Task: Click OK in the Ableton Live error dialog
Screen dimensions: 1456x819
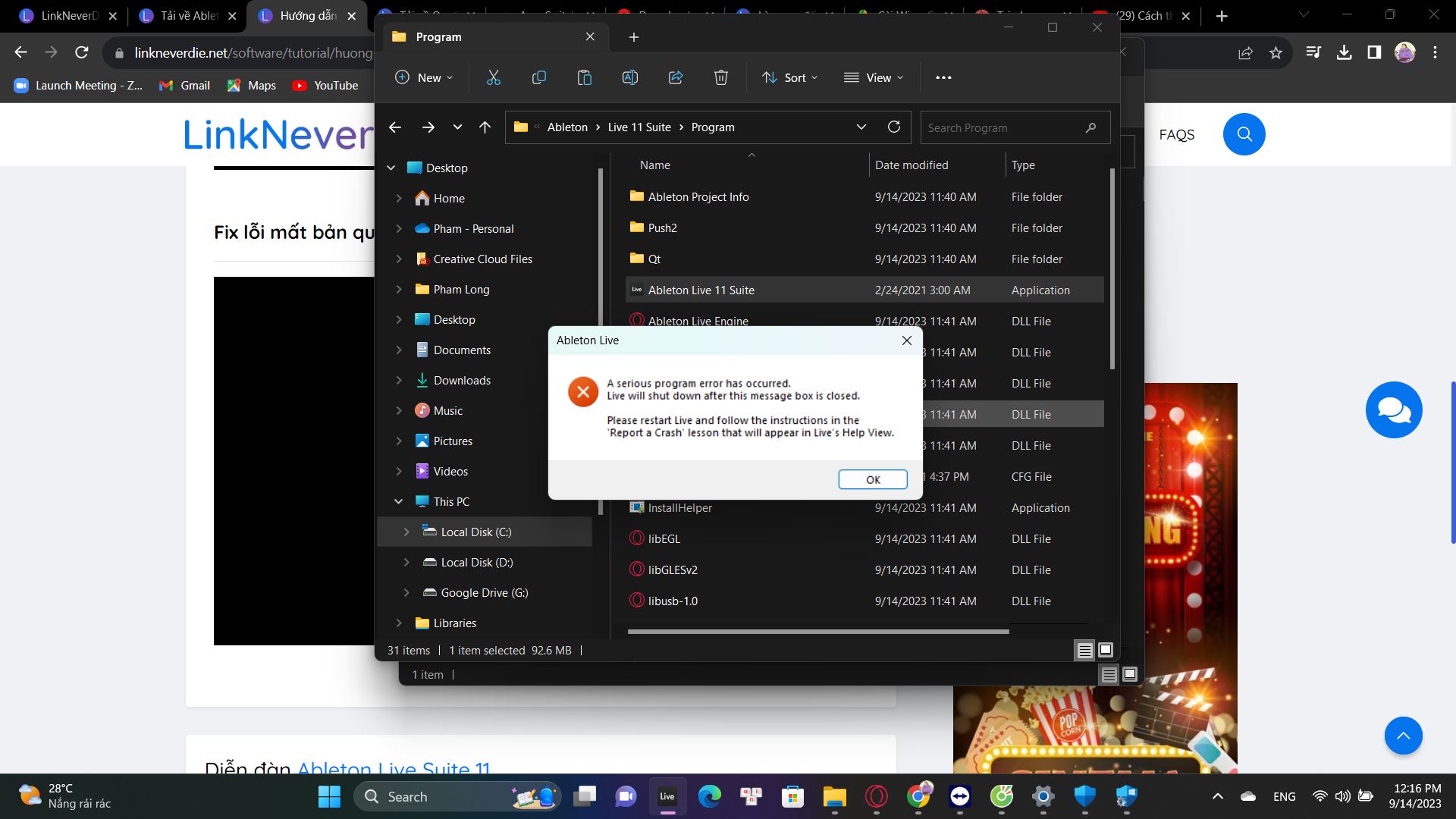Action: (873, 479)
